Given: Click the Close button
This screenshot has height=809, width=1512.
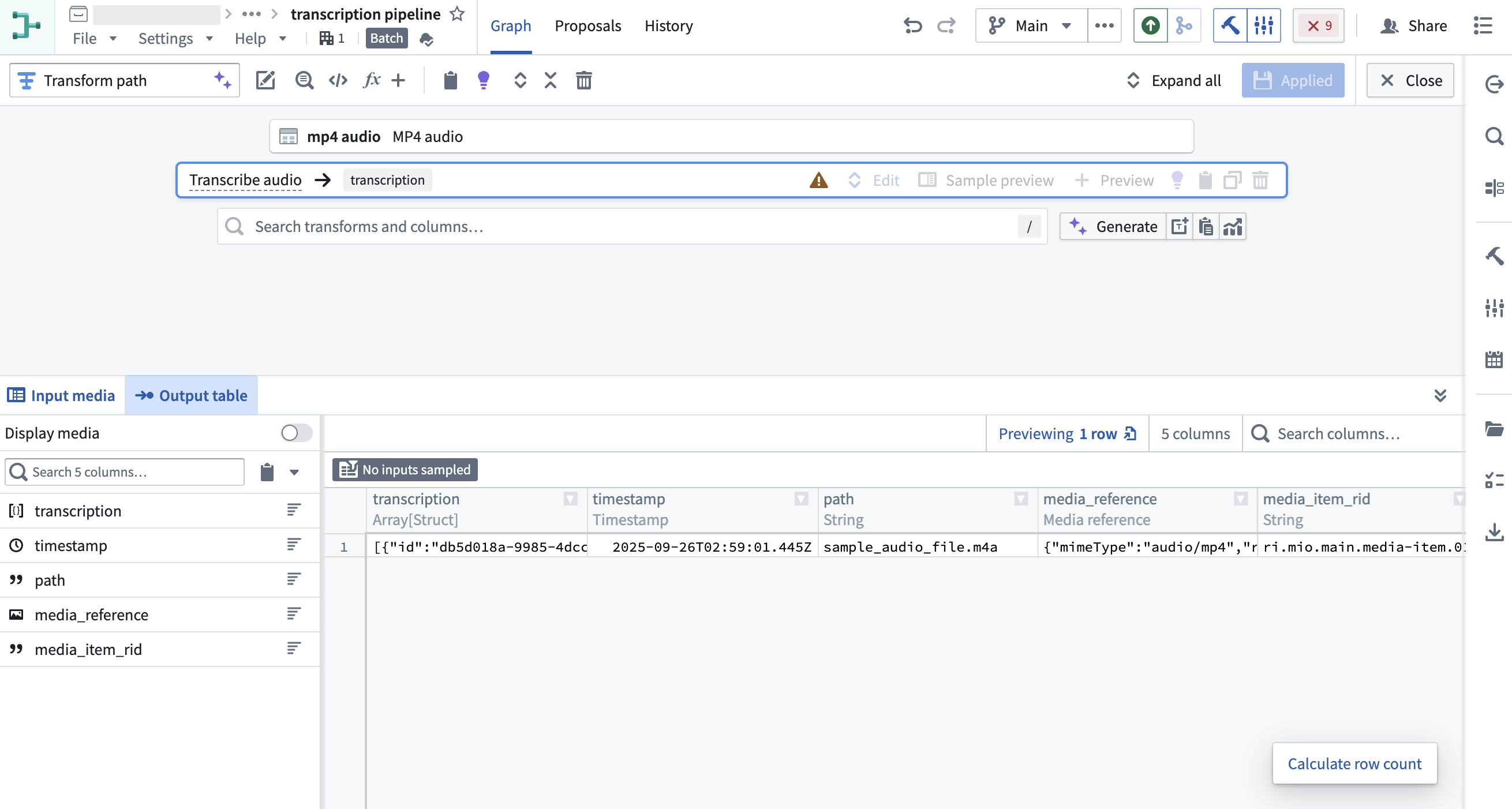Looking at the screenshot, I should [1410, 80].
